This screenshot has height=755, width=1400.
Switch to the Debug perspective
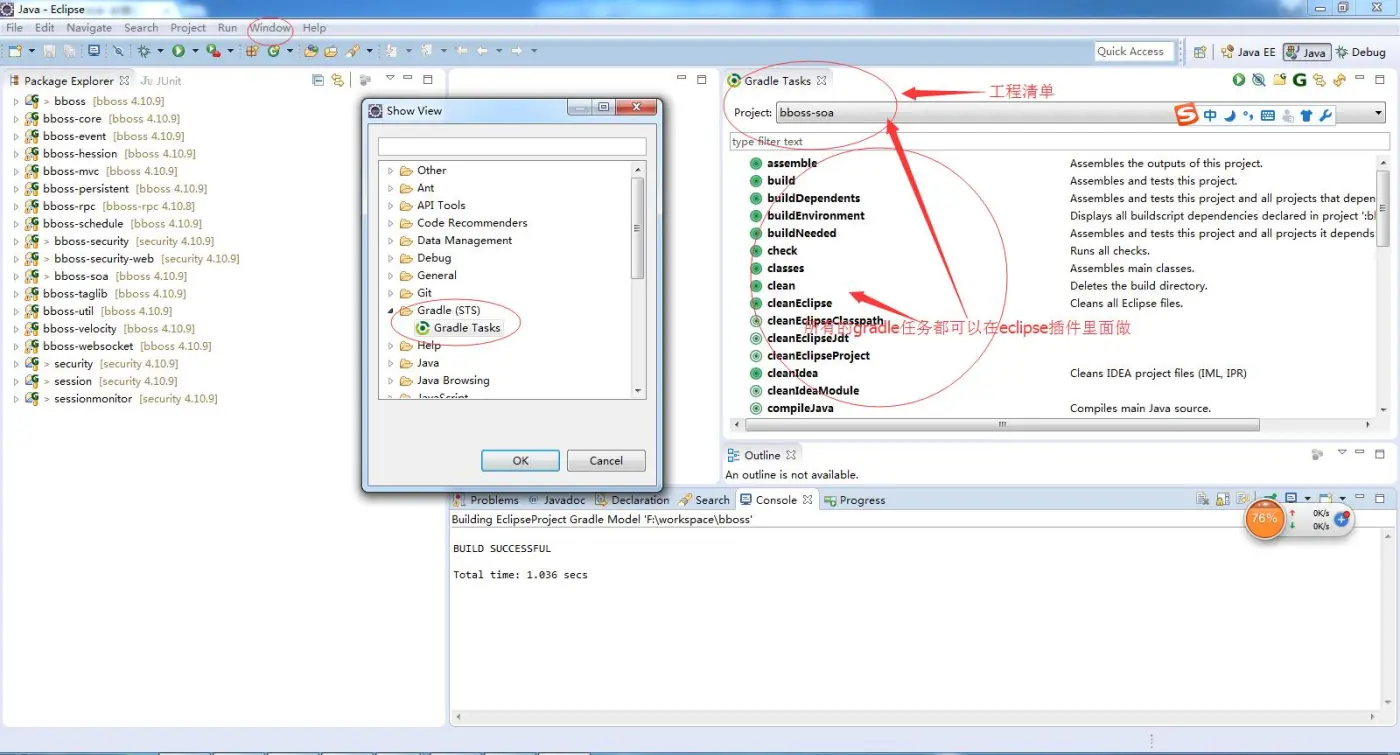pos(1360,52)
